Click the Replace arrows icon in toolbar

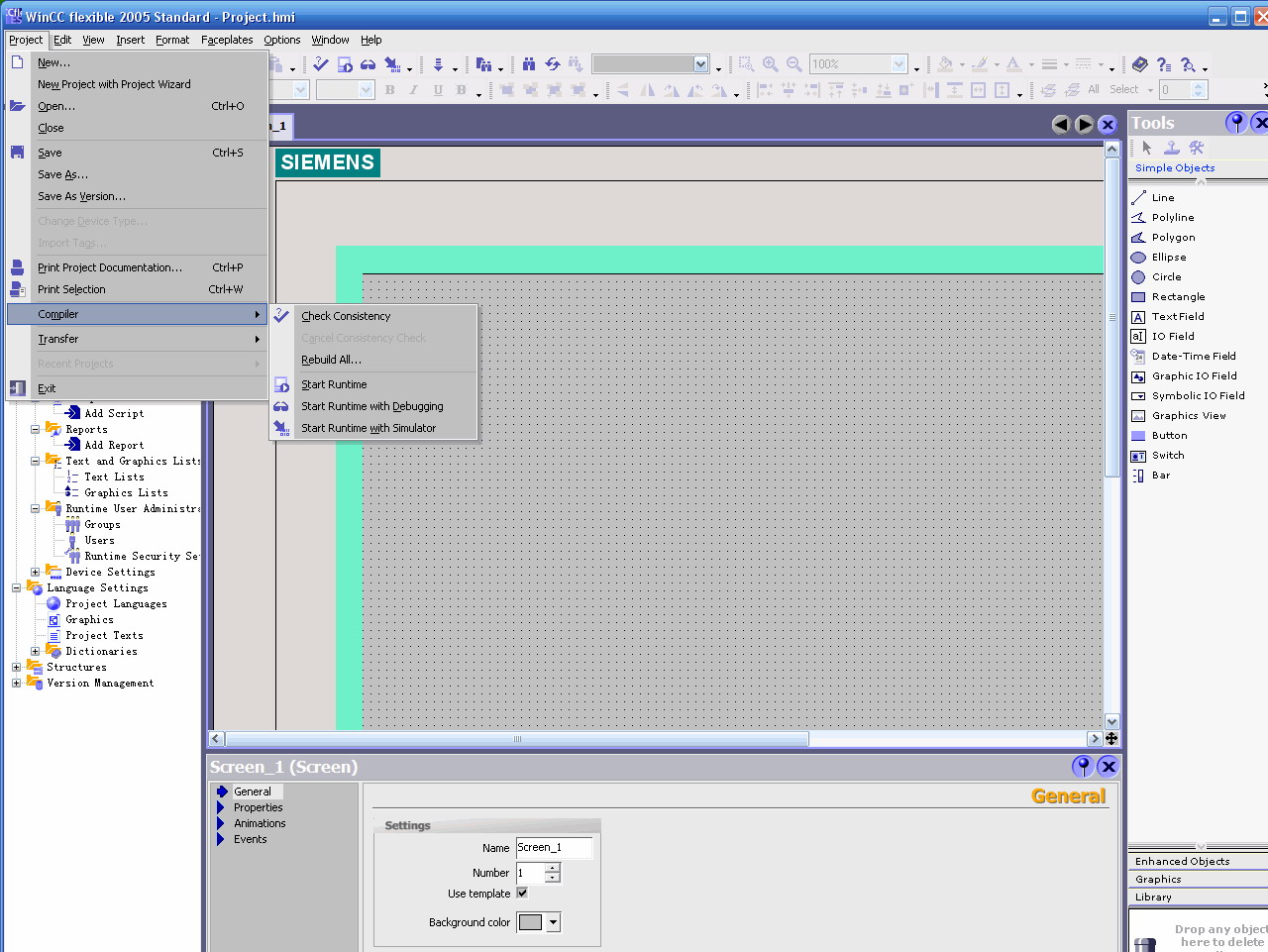(x=553, y=64)
